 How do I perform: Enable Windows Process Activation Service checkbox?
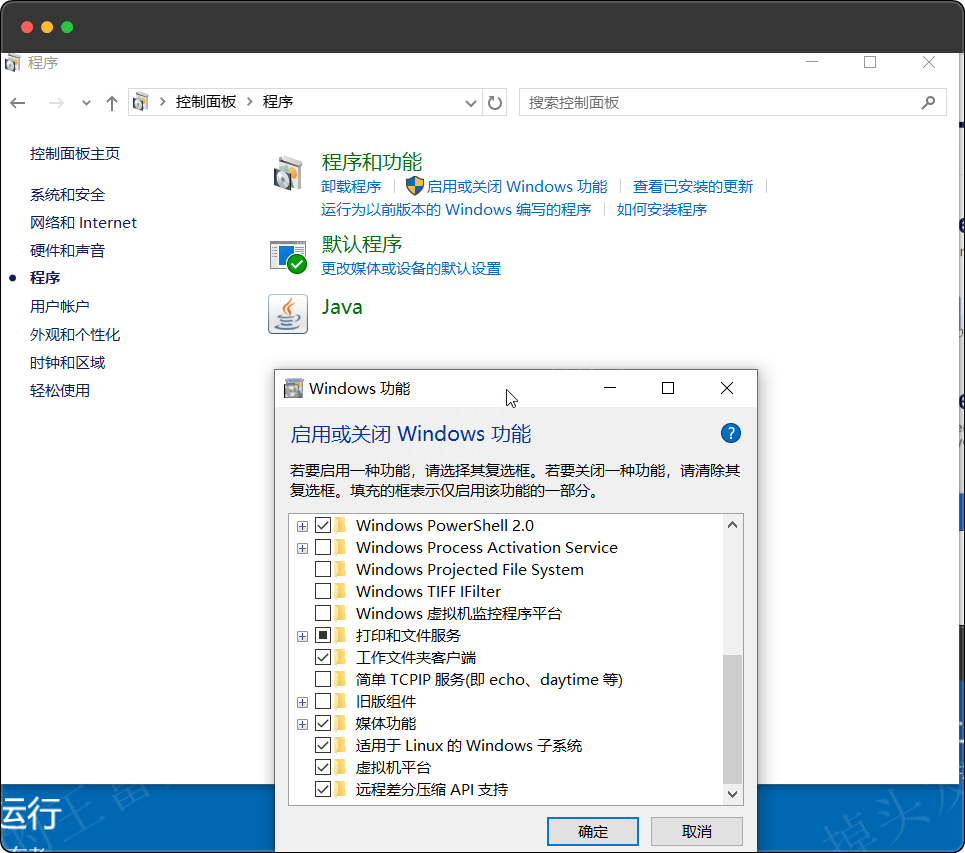tap(323, 547)
